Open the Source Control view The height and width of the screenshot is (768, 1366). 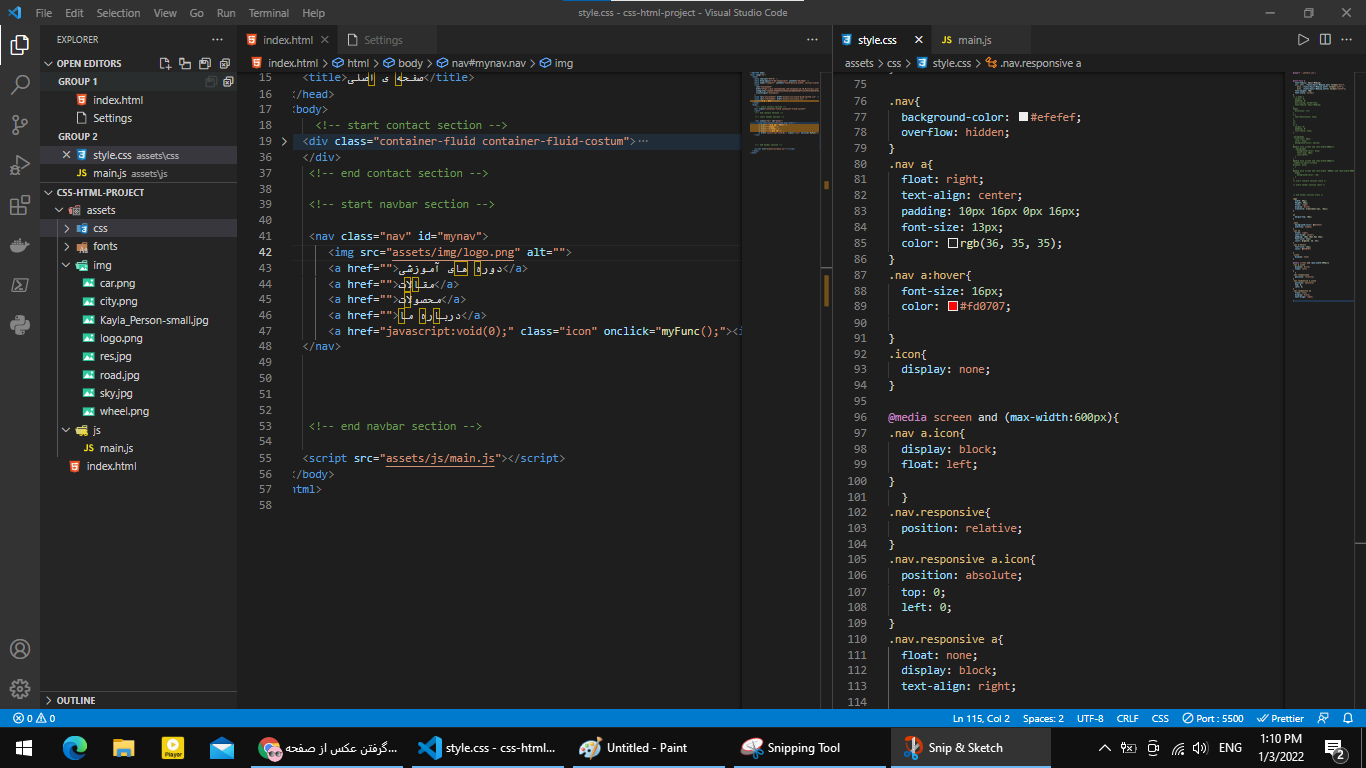19,125
